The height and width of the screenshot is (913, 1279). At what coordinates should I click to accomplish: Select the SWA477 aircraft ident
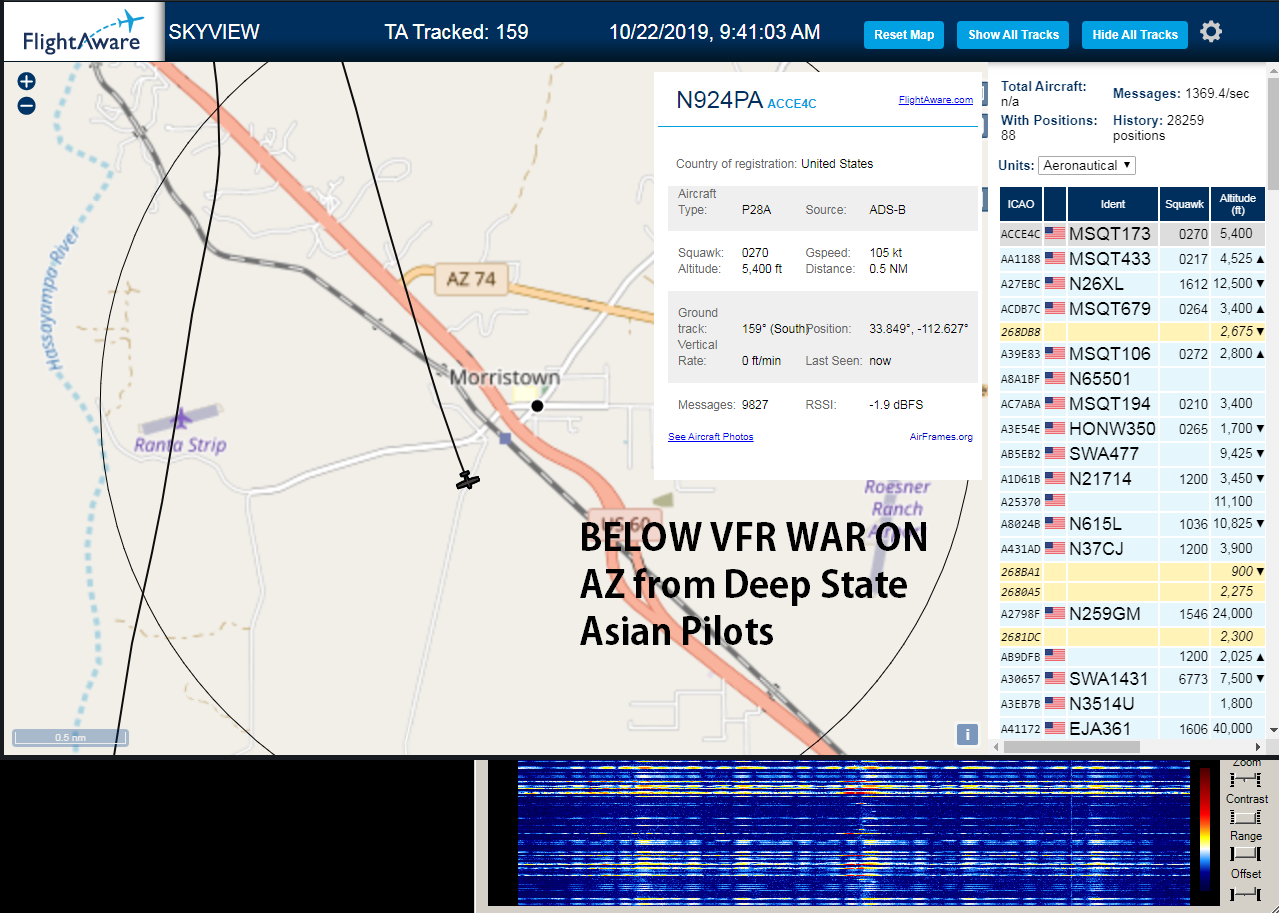pyautogui.click(x=1104, y=454)
